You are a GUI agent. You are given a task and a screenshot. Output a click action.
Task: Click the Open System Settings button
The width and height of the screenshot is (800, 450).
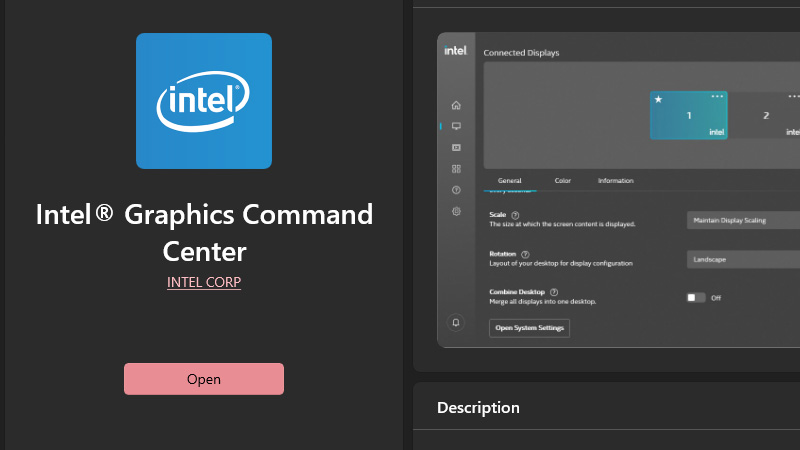point(529,328)
